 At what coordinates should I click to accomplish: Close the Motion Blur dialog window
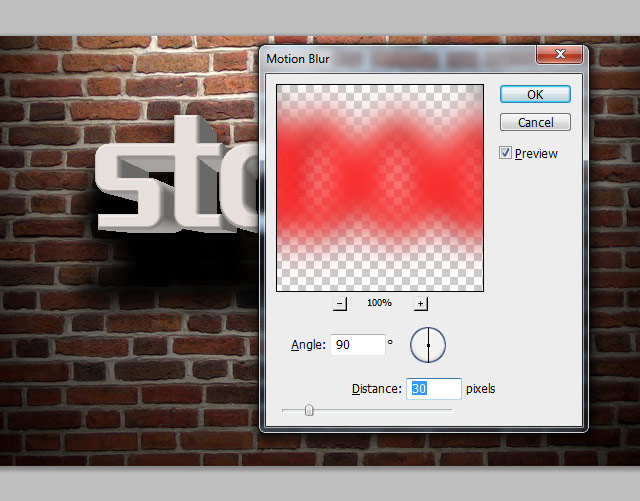point(560,54)
